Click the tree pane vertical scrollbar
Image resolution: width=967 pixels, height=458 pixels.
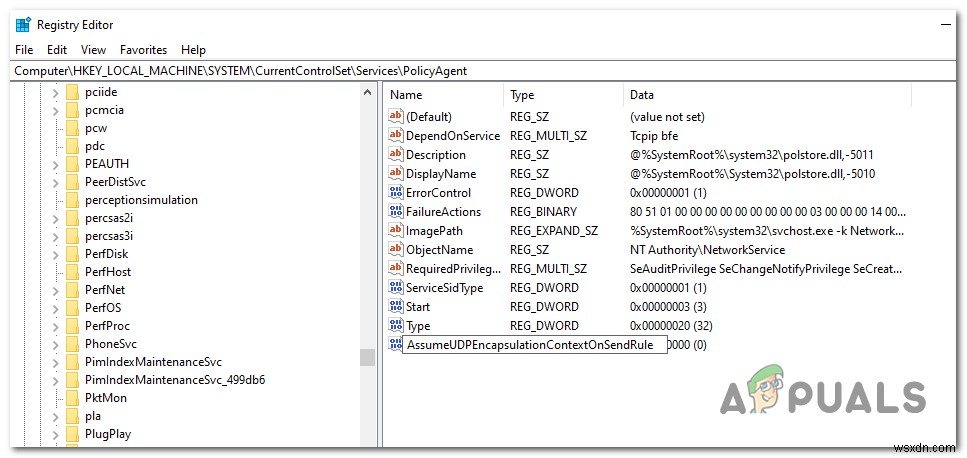coord(367,250)
